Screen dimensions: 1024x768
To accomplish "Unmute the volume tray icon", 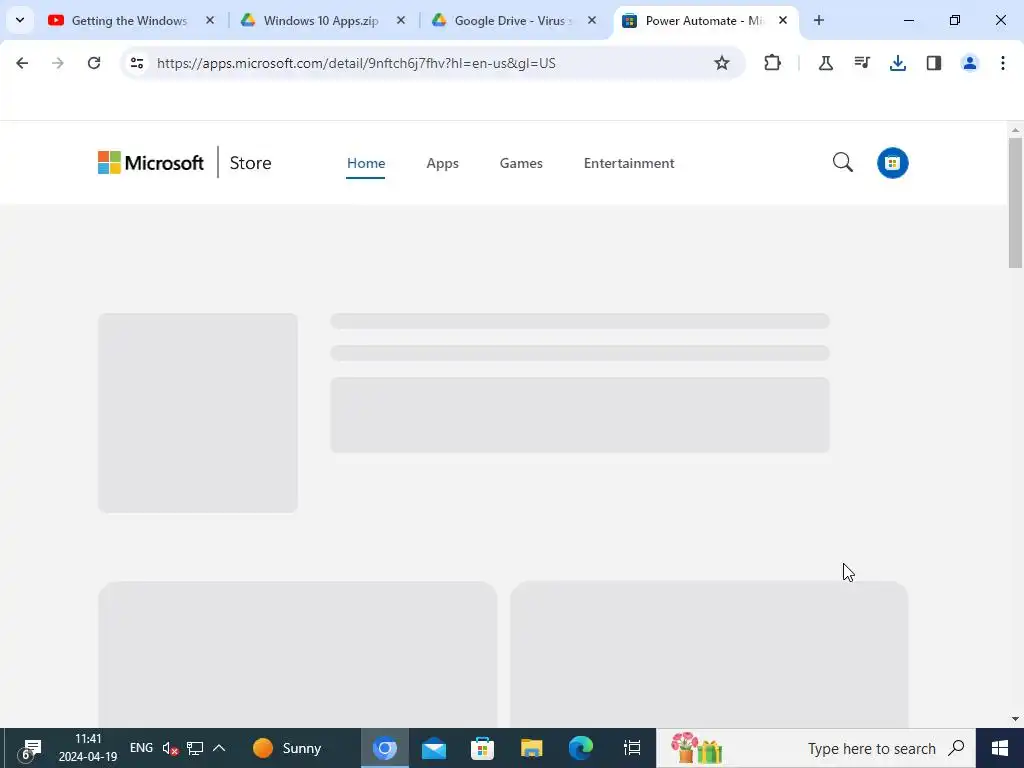I will coord(170,748).
